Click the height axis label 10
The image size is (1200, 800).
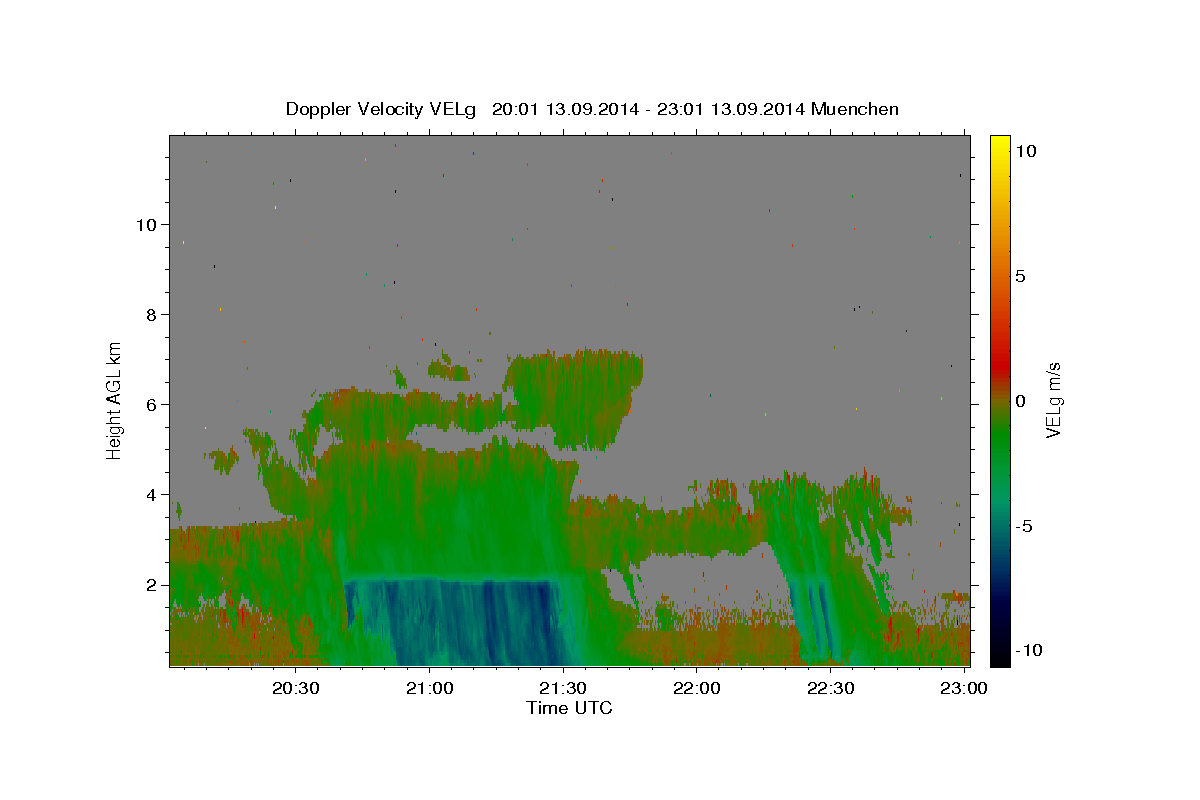tap(147, 225)
